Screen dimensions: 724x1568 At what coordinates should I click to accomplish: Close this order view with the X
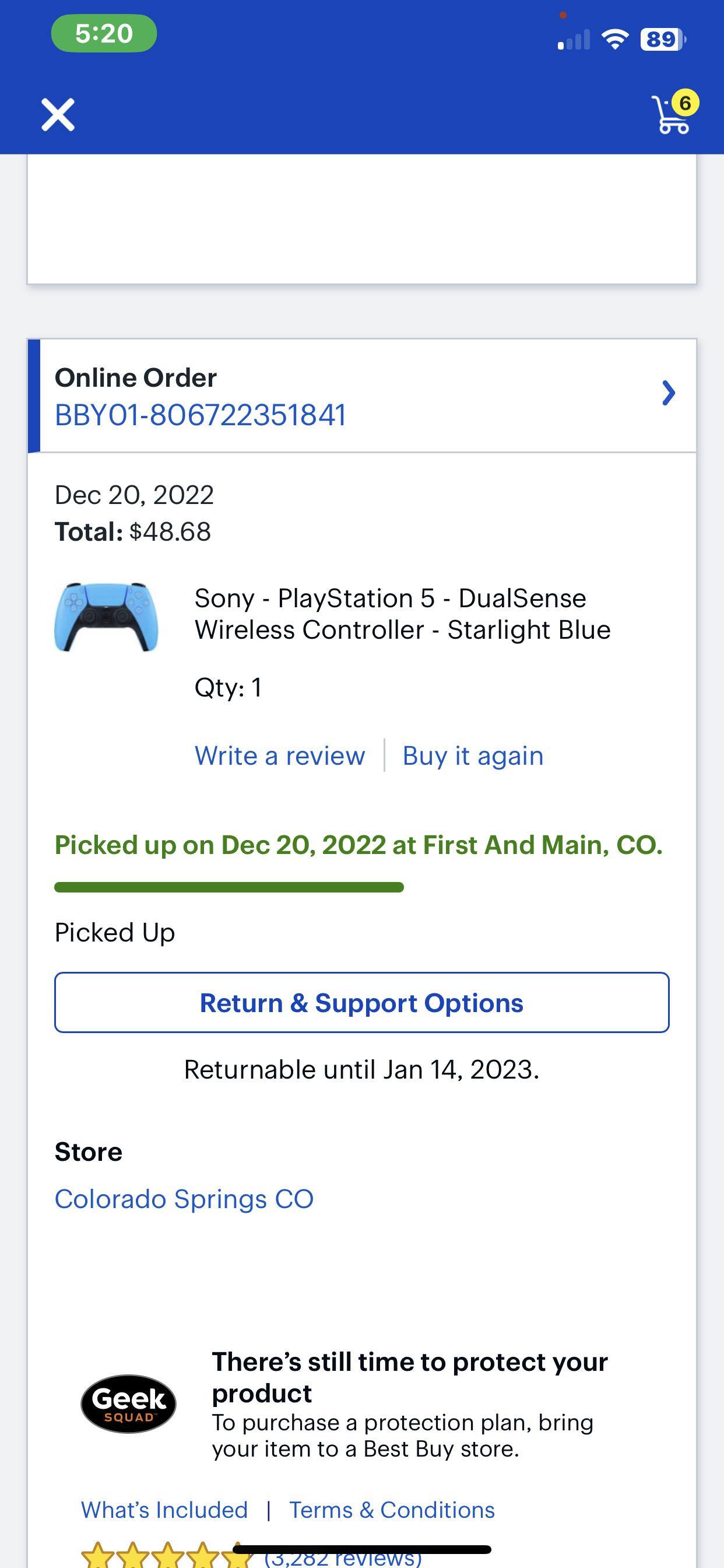pyautogui.click(x=57, y=114)
